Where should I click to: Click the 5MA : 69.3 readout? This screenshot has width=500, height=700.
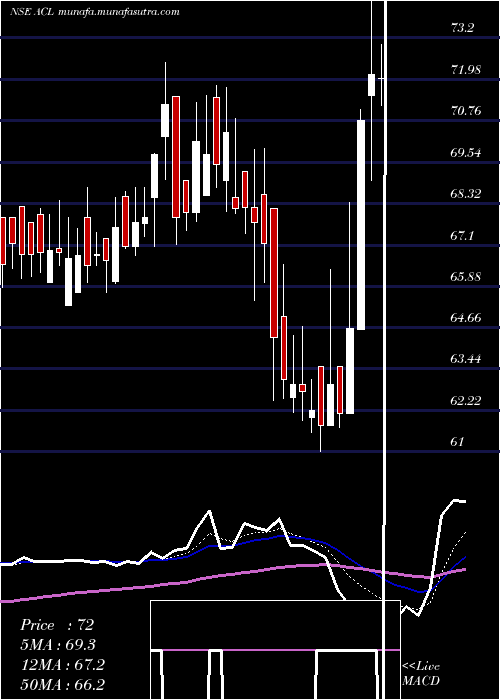(58, 645)
